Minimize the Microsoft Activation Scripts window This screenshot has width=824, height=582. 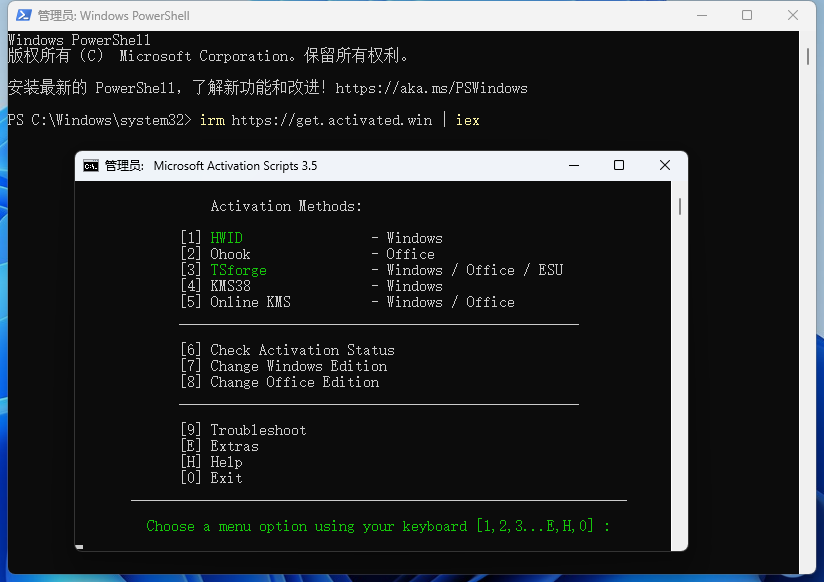tap(574, 166)
